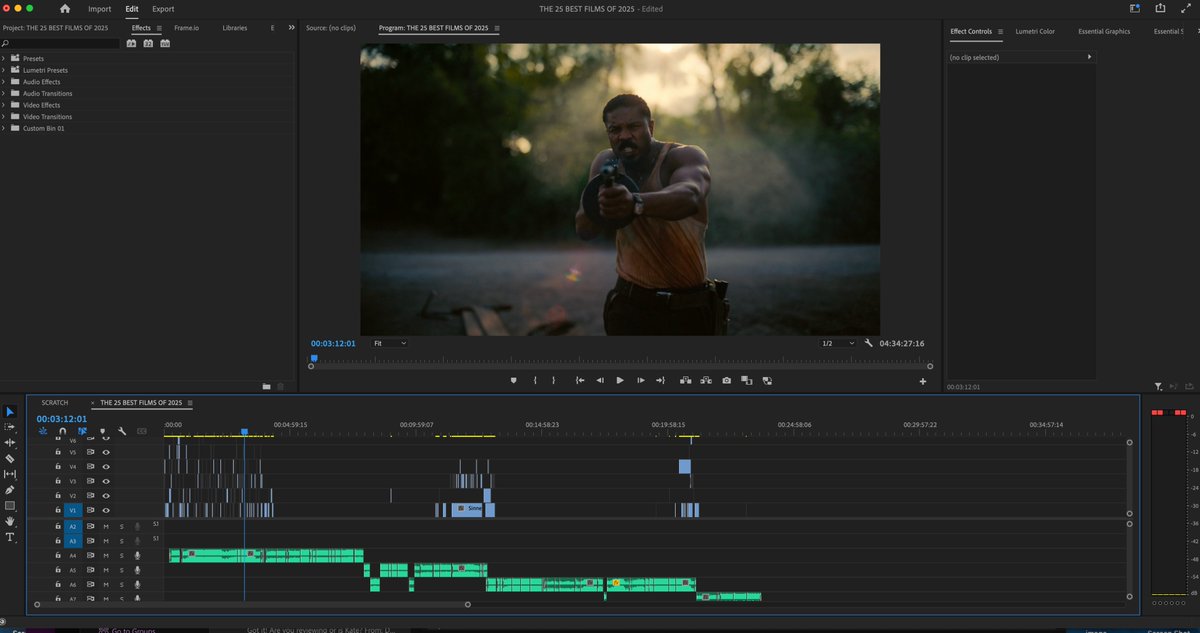Click Comparison View button

click(x=746, y=380)
